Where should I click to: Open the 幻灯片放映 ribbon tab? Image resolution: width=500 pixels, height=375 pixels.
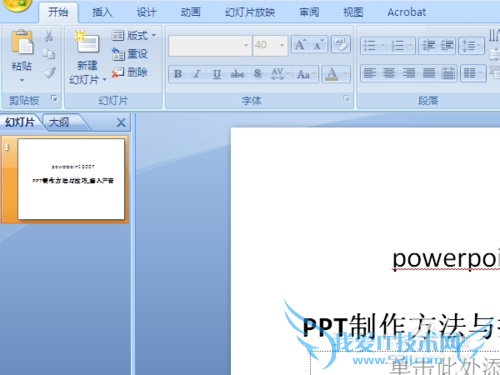click(x=250, y=12)
